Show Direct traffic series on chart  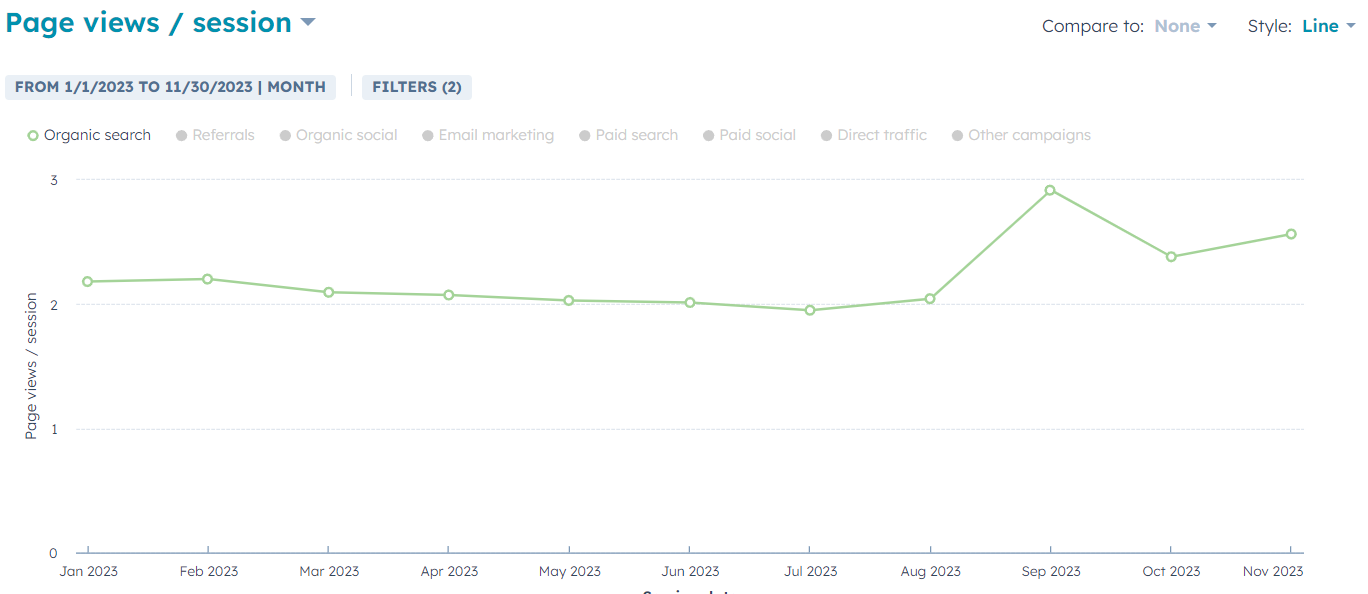coord(875,135)
